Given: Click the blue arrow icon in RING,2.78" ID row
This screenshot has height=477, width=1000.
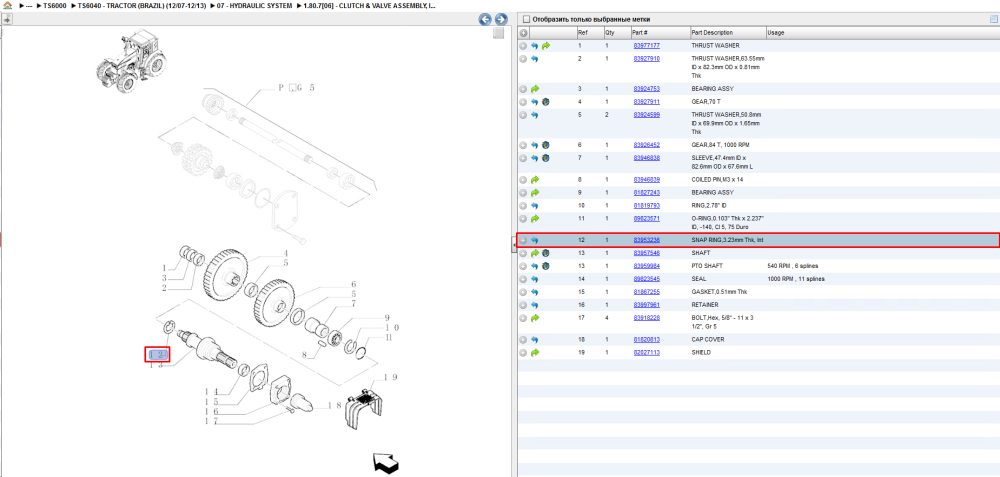Looking at the screenshot, I should [534, 205].
